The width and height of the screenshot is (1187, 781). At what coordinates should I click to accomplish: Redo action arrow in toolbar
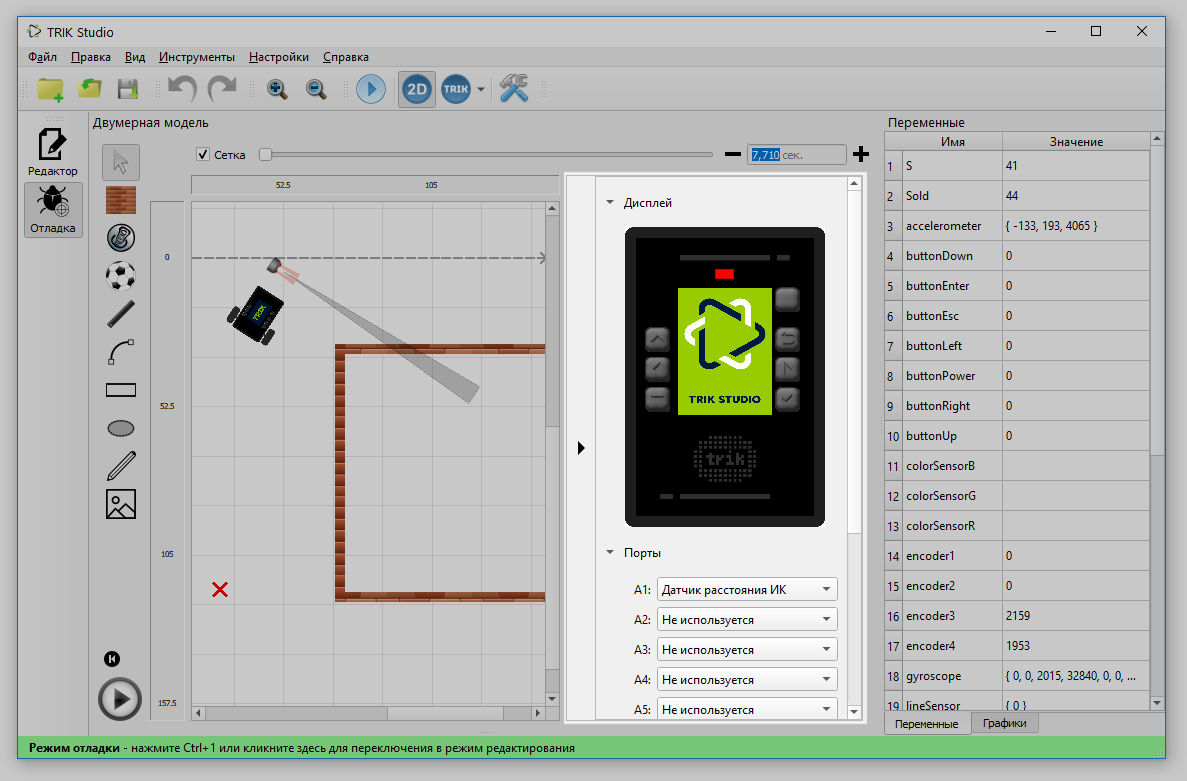click(222, 89)
